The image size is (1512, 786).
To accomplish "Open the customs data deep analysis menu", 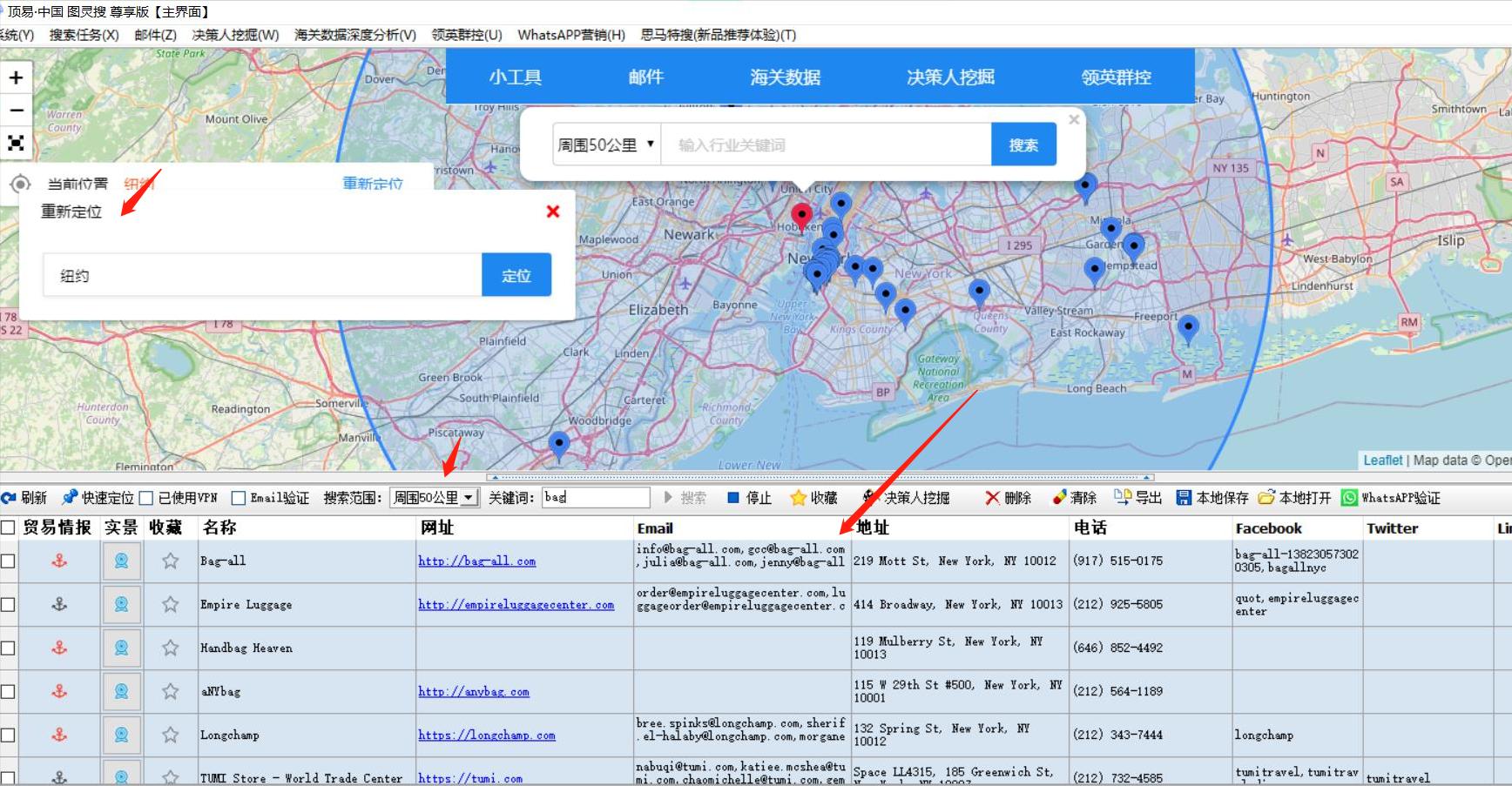I will pyautogui.click(x=355, y=35).
